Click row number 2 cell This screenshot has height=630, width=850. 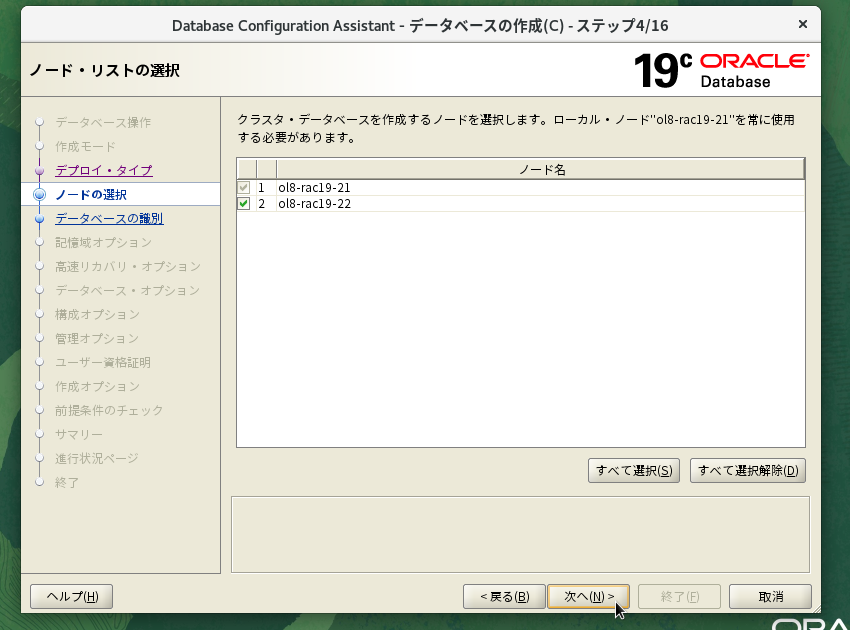[x=261, y=204]
